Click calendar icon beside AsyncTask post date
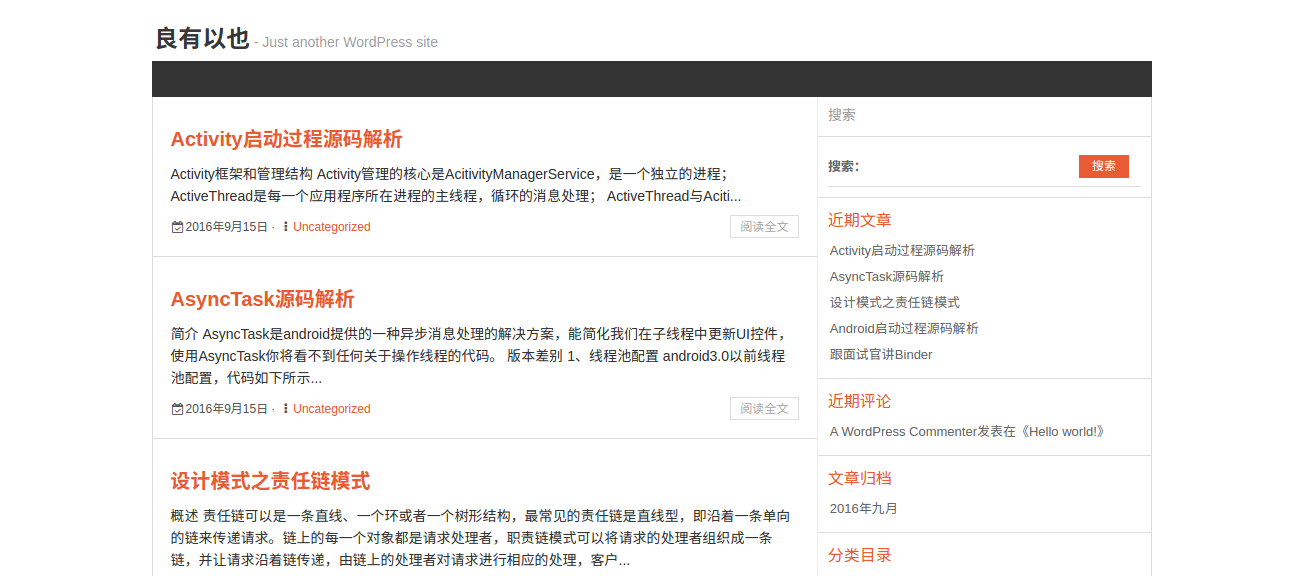This screenshot has height=576, width=1315. pos(177,409)
